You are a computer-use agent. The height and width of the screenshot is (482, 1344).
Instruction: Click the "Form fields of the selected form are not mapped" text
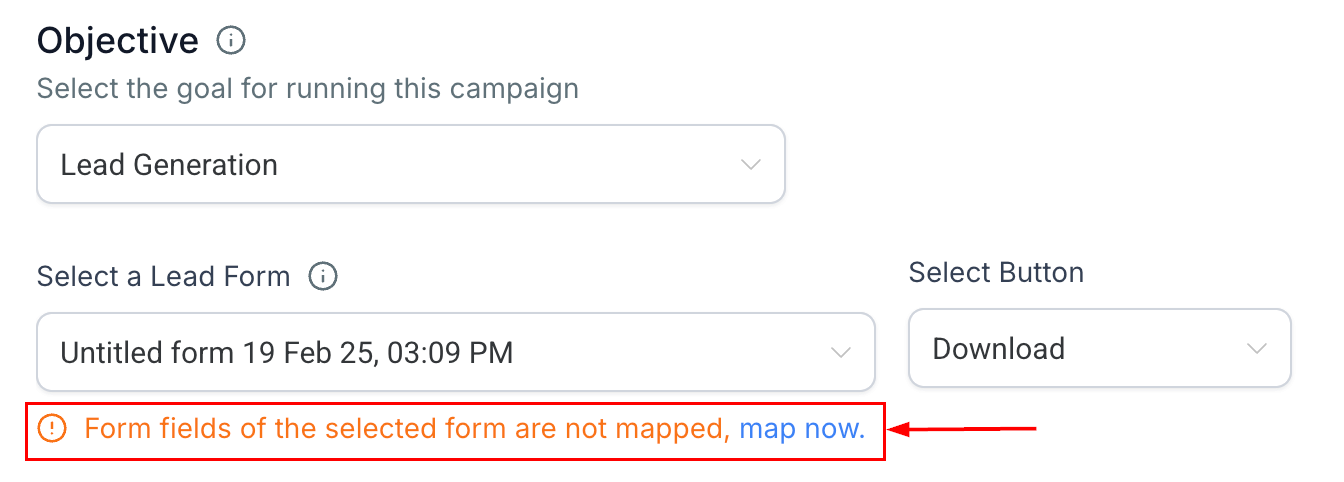[x=406, y=429]
